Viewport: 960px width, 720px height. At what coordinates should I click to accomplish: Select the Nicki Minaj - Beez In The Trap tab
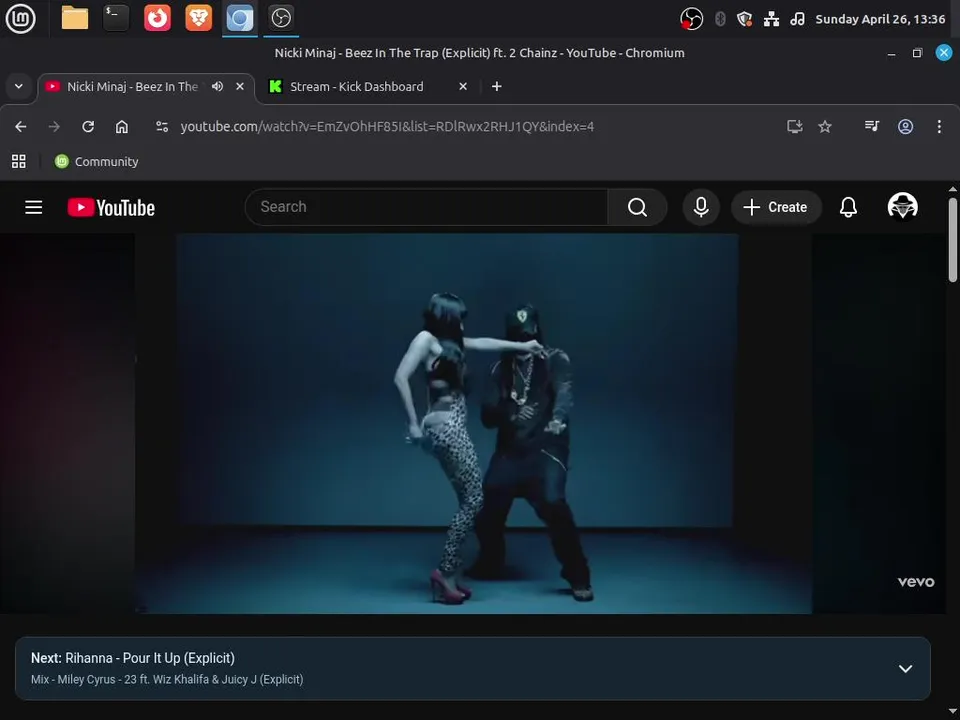click(132, 86)
